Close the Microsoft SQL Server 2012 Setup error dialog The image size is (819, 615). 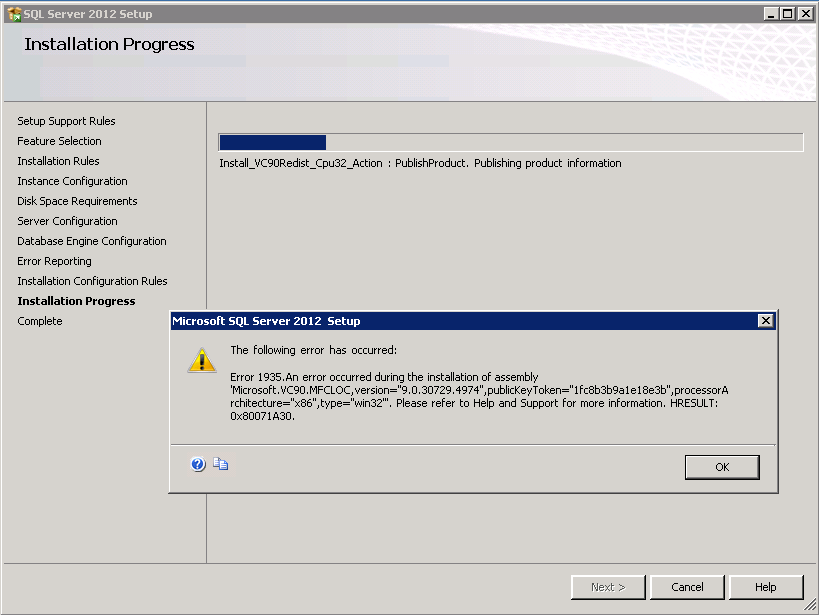click(x=765, y=321)
